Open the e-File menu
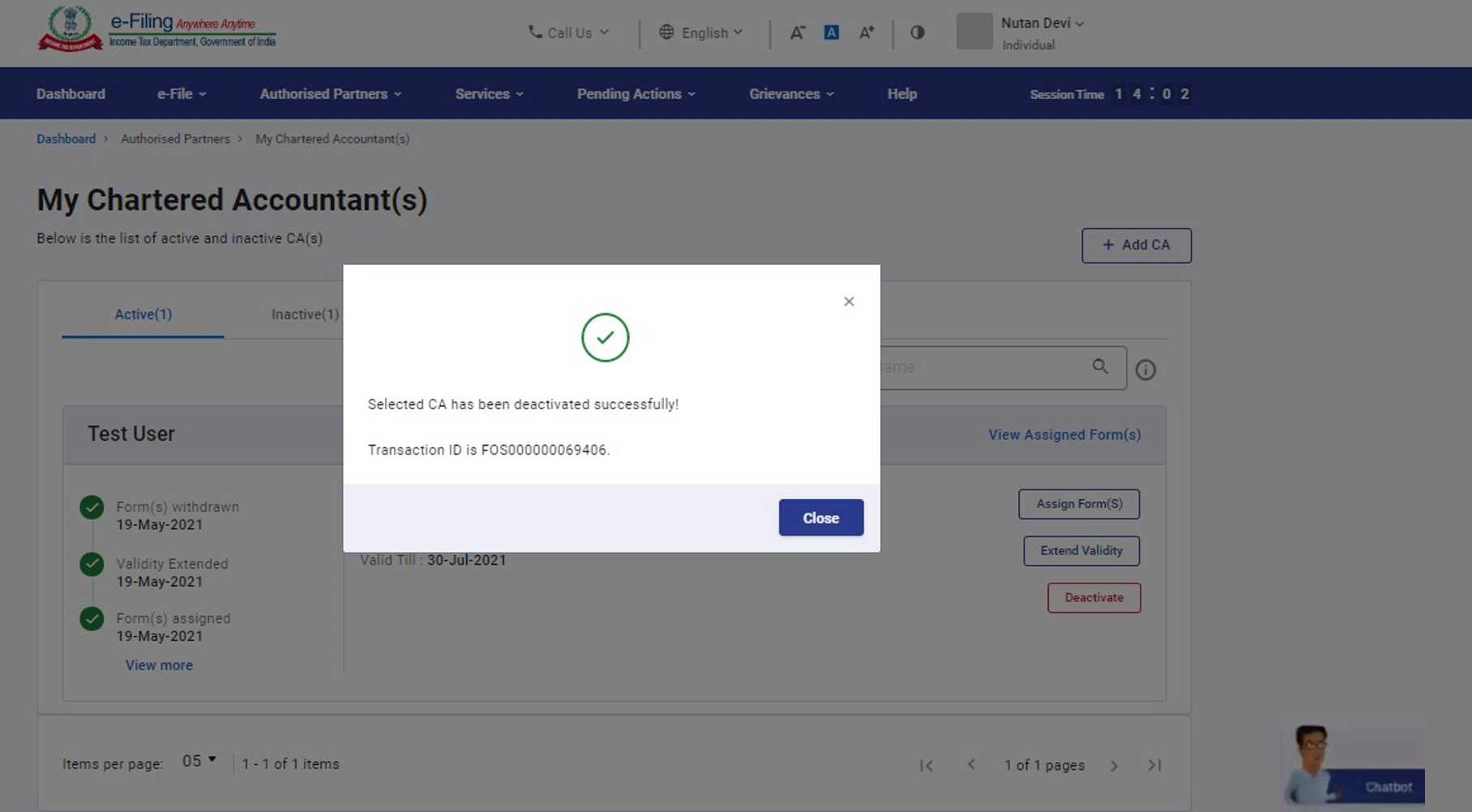The height and width of the screenshot is (812, 1472). click(x=182, y=94)
